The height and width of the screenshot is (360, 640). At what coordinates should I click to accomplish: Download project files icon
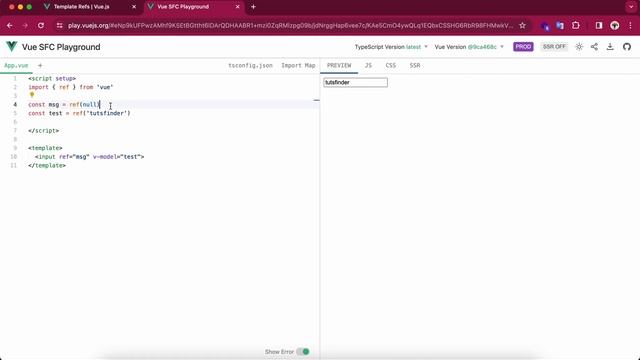pyautogui.click(x=610, y=47)
